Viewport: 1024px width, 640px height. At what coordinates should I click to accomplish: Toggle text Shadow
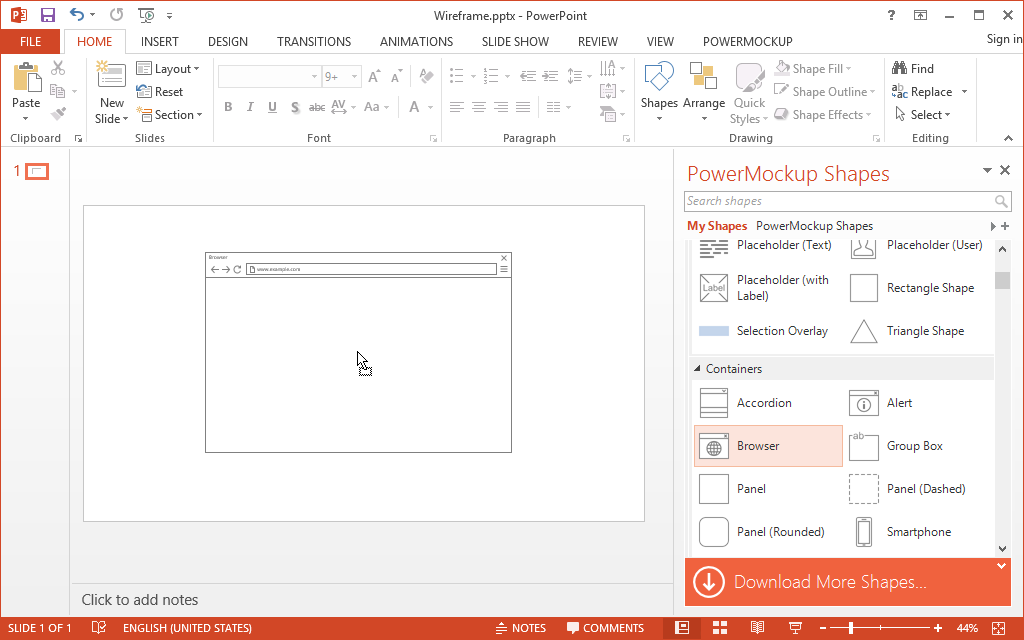[295, 107]
